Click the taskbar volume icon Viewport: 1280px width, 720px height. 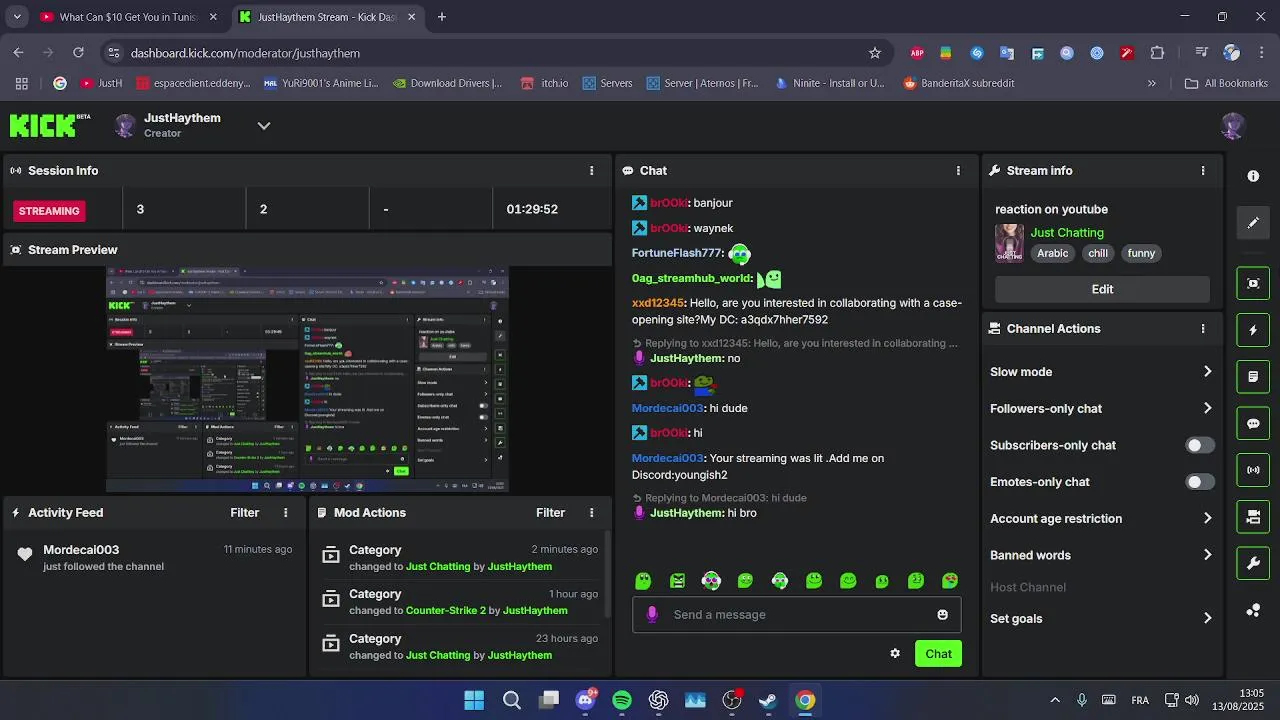tap(1191, 700)
